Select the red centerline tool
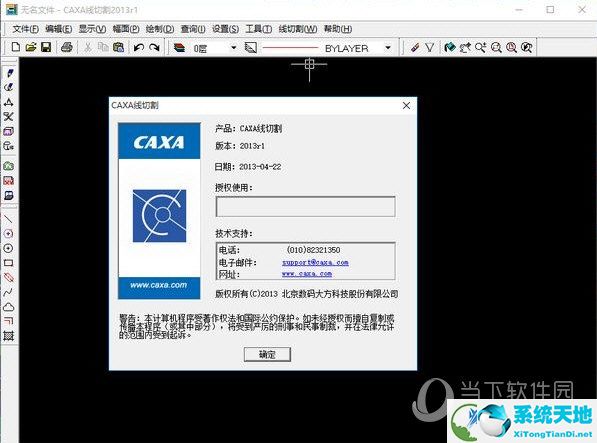 click(9, 277)
